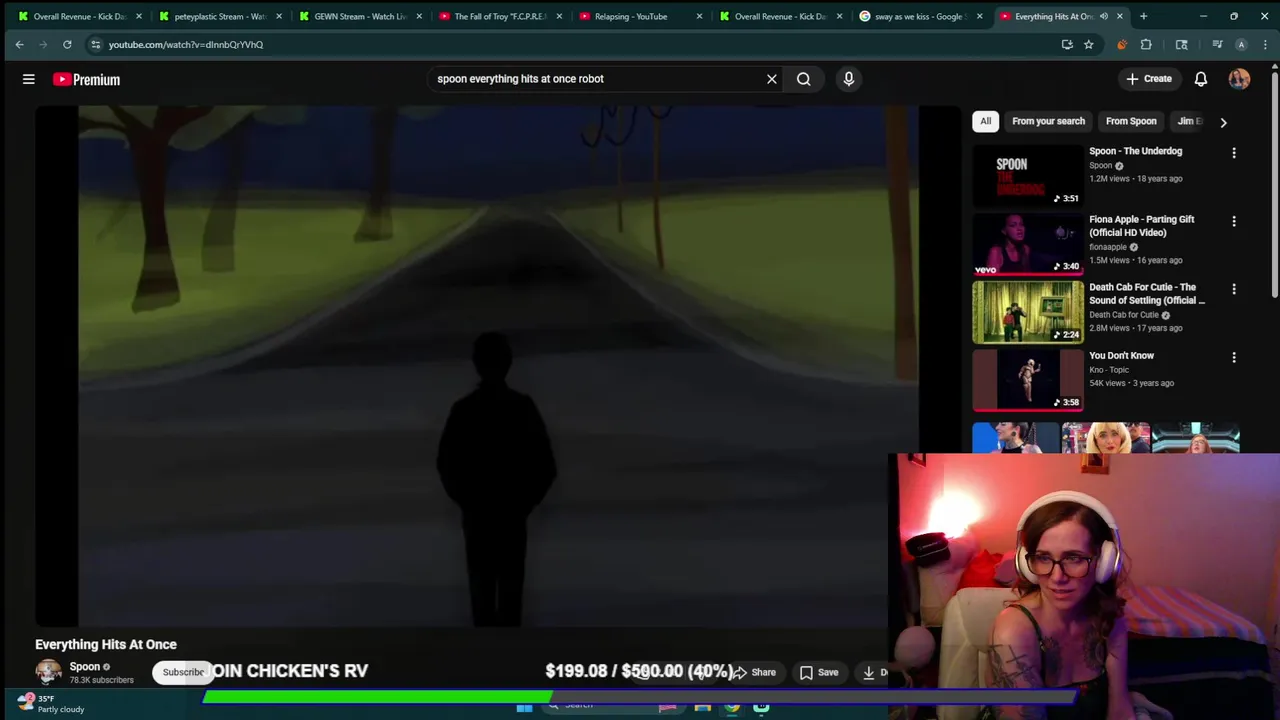Open the Spoon channel avatar

point(48,672)
